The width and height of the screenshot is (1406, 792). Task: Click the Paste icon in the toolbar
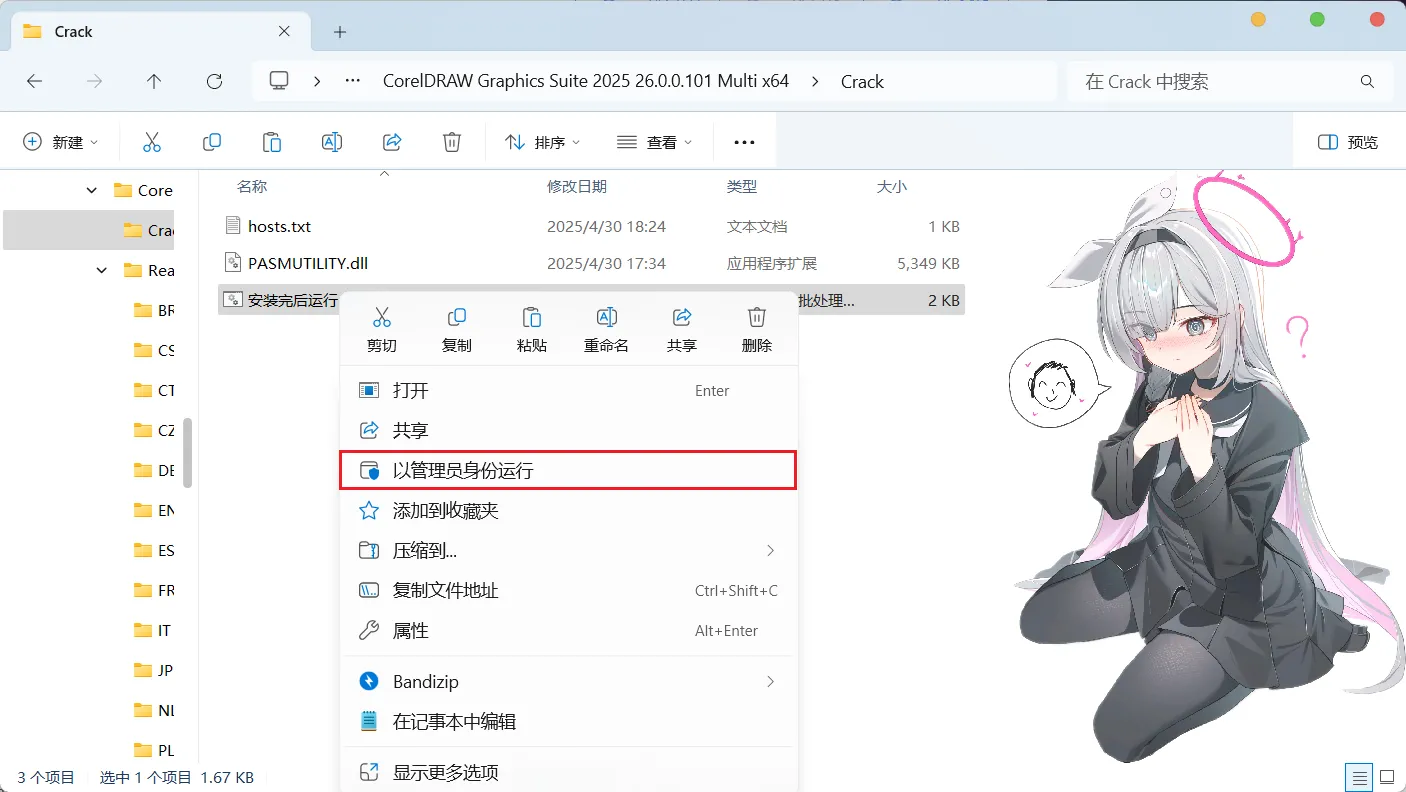click(x=272, y=142)
